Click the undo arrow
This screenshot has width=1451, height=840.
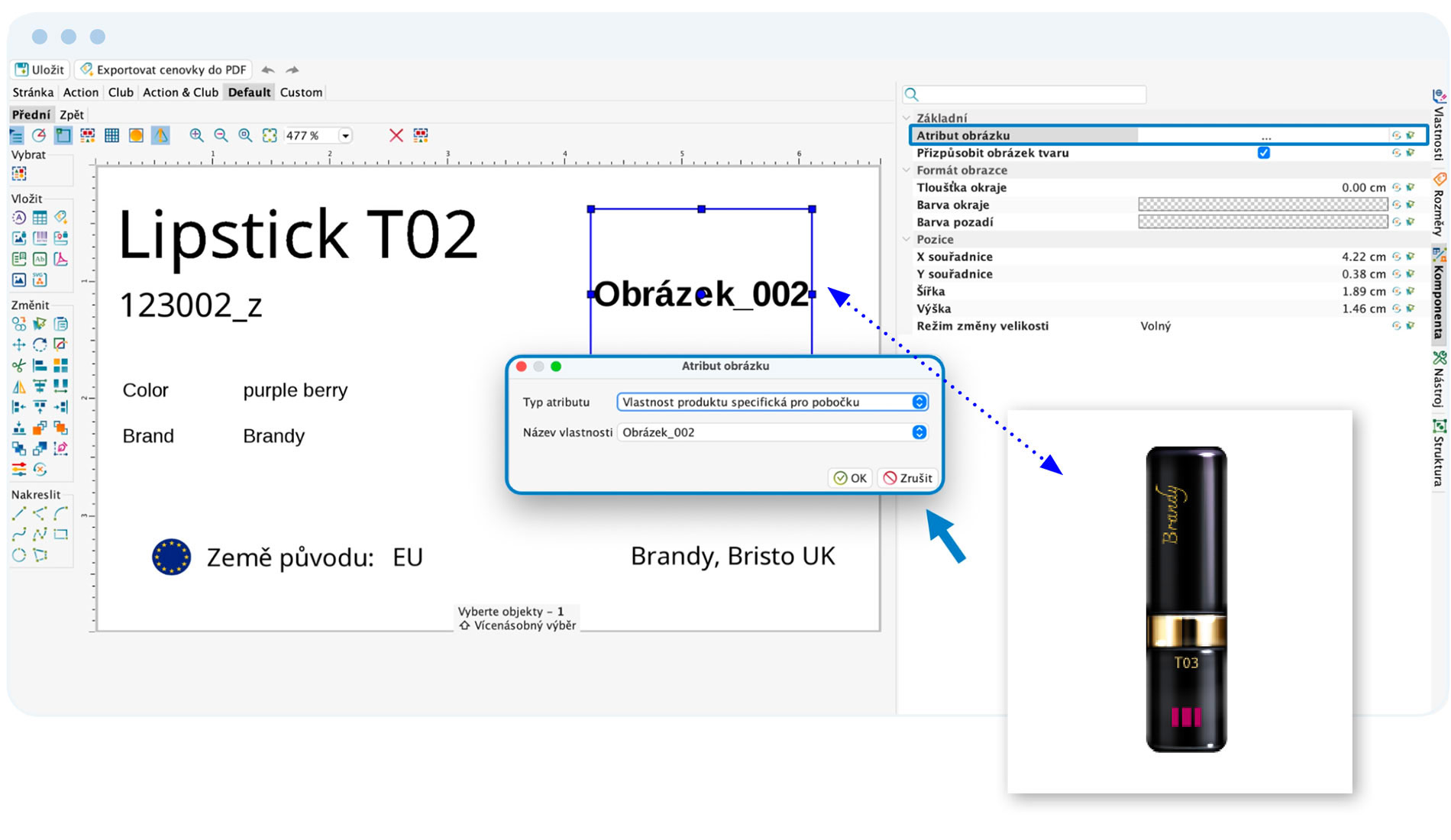tap(268, 69)
